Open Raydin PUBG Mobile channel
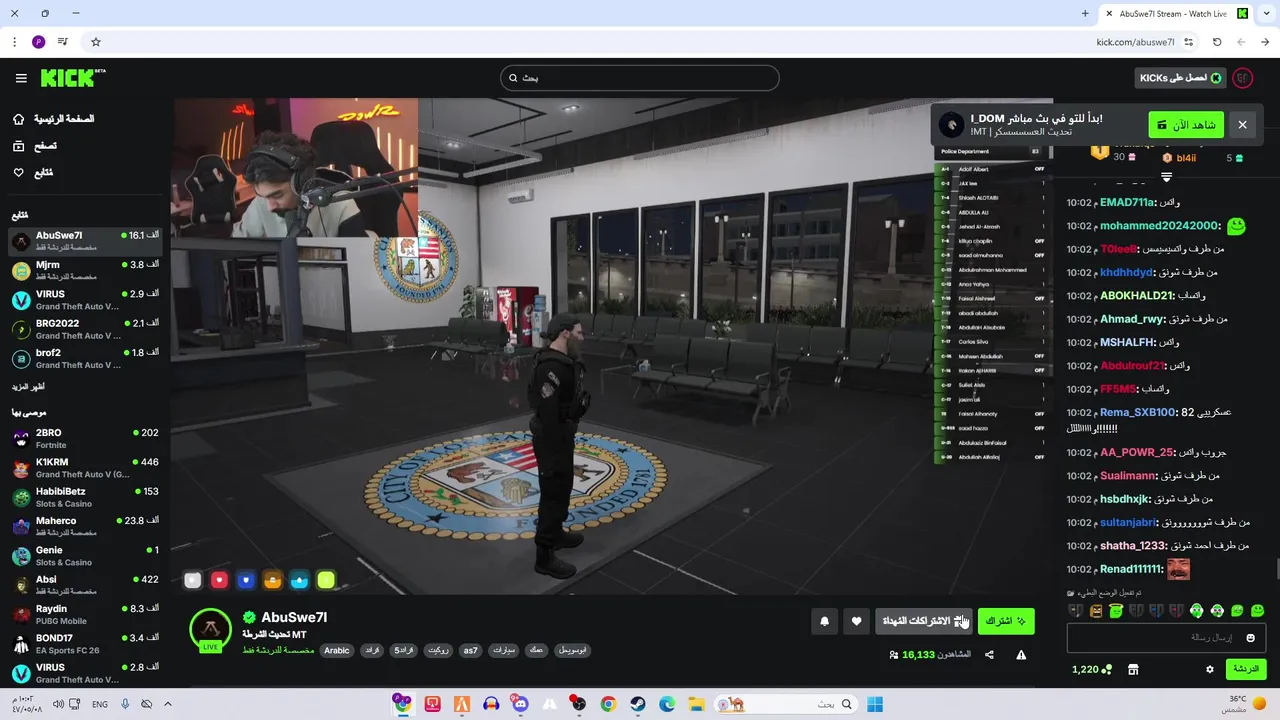The image size is (1280, 720). point(85,614)
